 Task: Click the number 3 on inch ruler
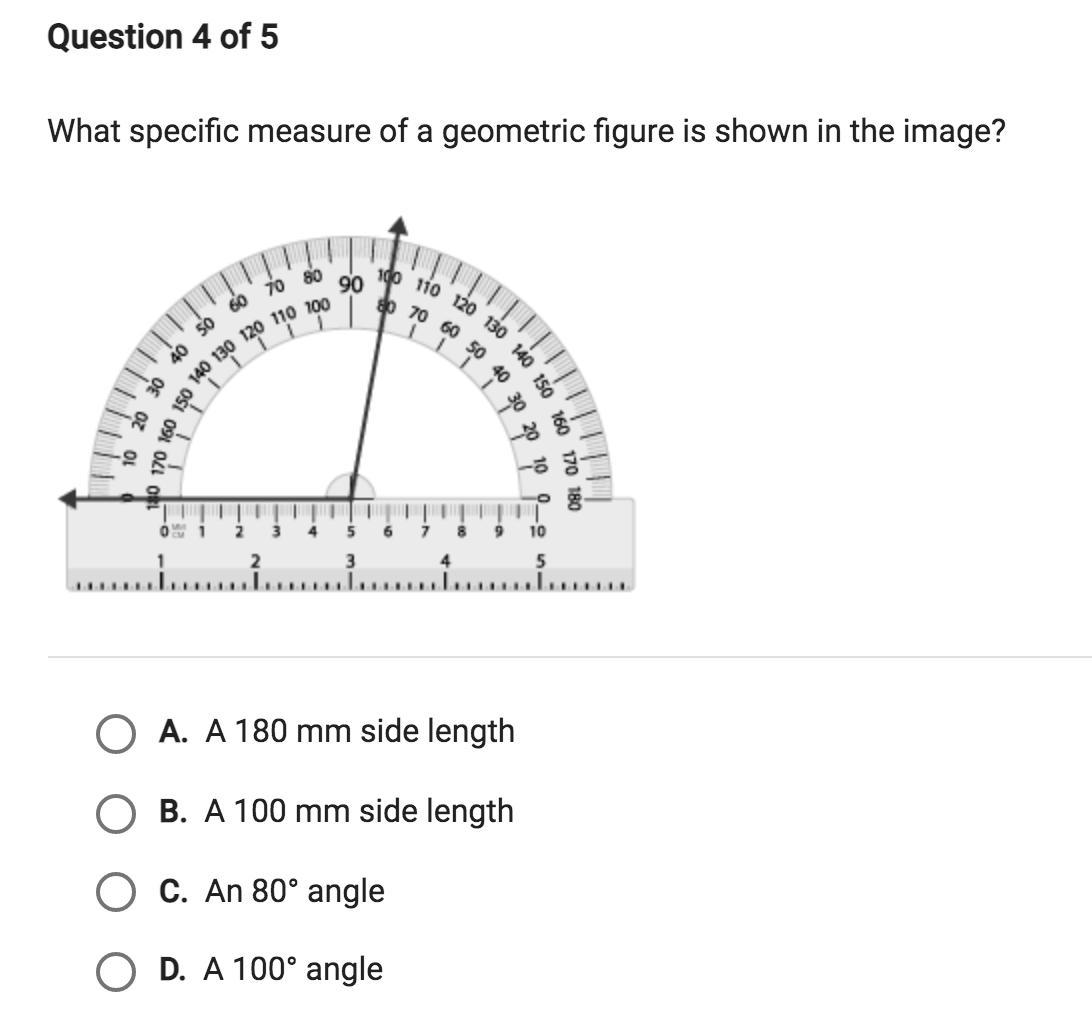coord(351,560)
